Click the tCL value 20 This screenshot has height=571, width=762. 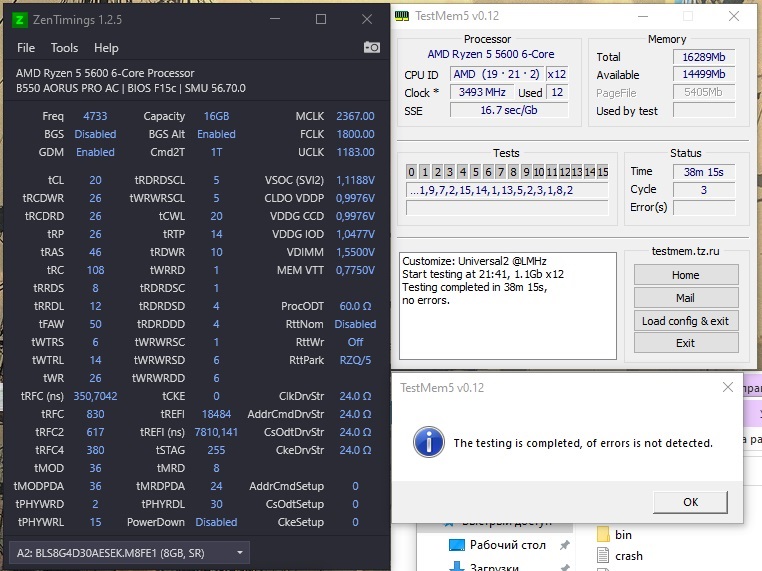[x=95, y=180]
